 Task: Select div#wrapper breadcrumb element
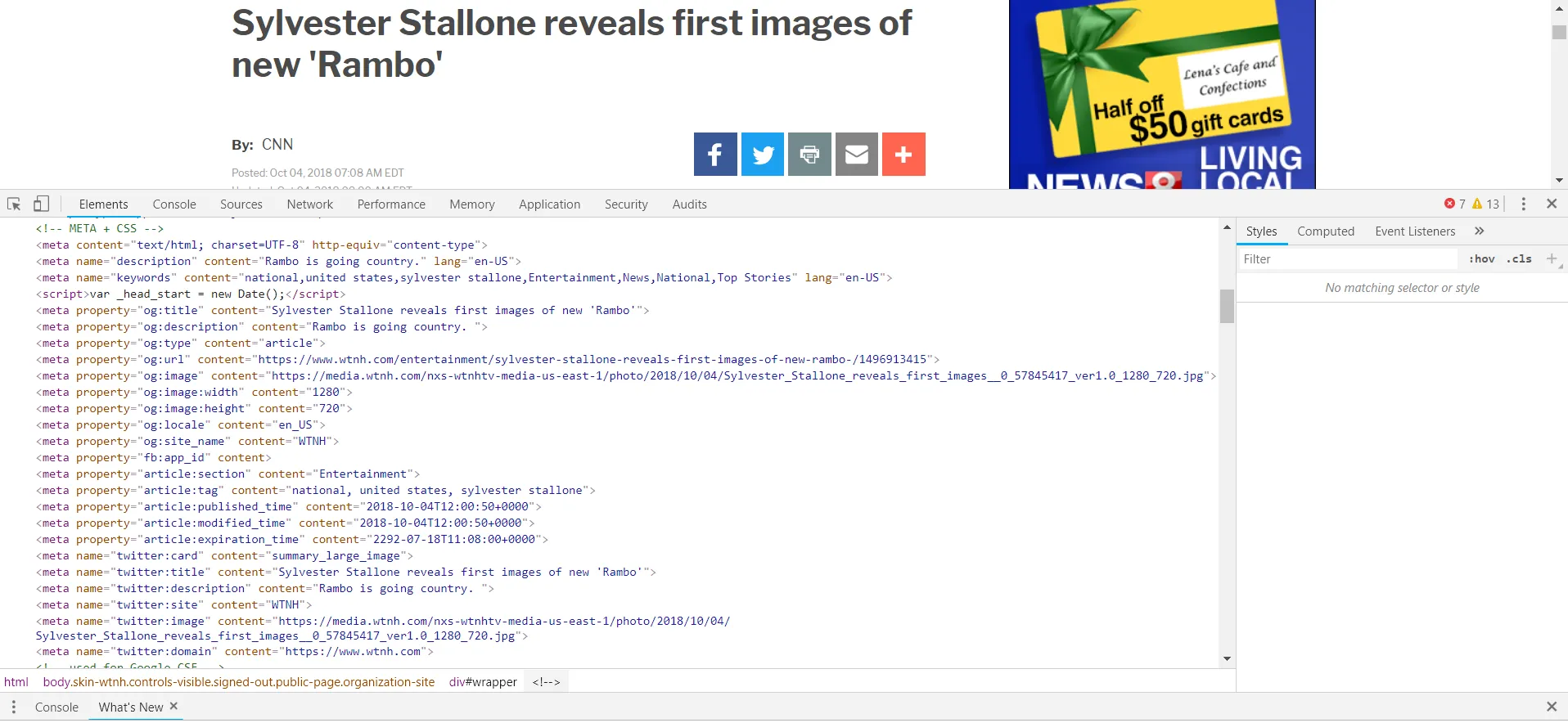point(483,682)
